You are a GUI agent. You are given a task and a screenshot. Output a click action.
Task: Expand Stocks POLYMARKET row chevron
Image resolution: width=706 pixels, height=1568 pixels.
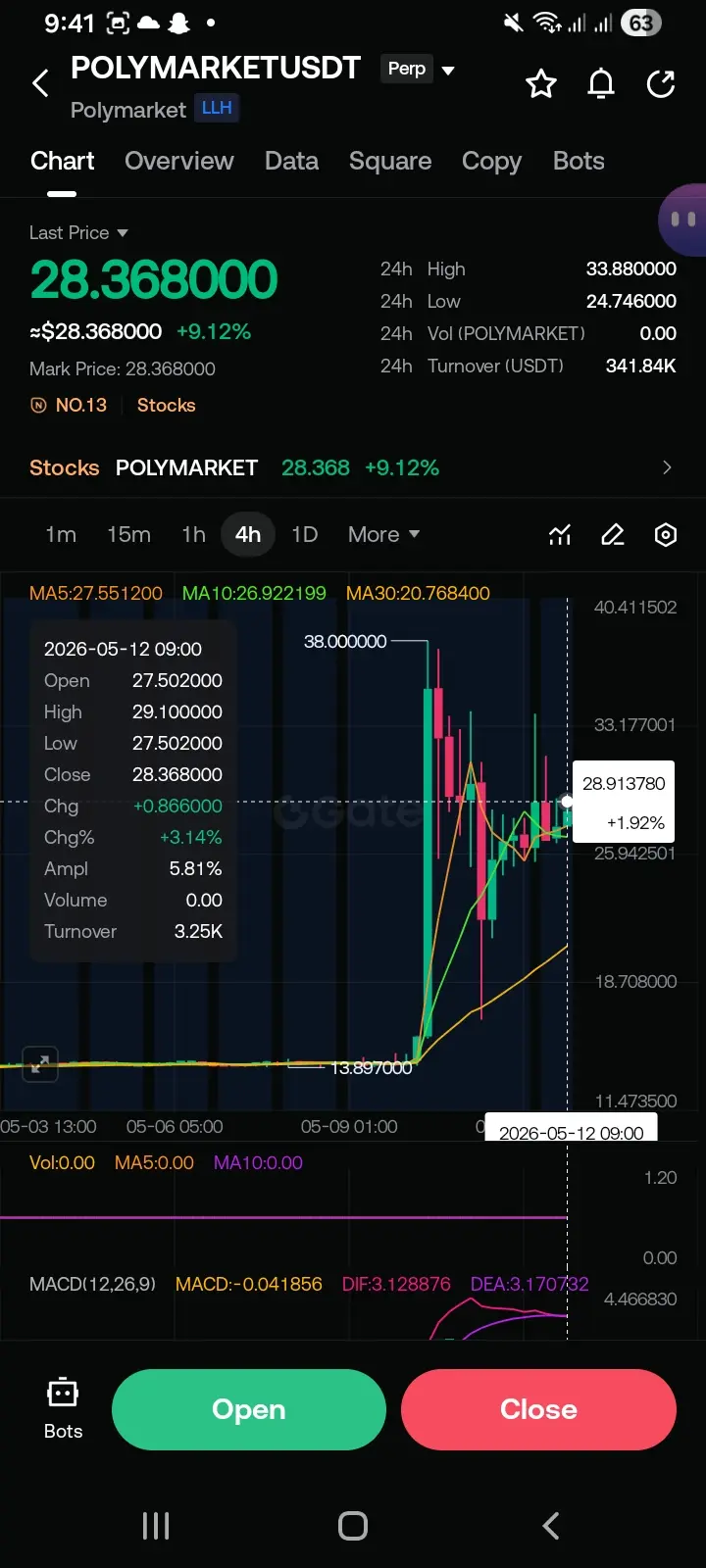click(667, 467)
